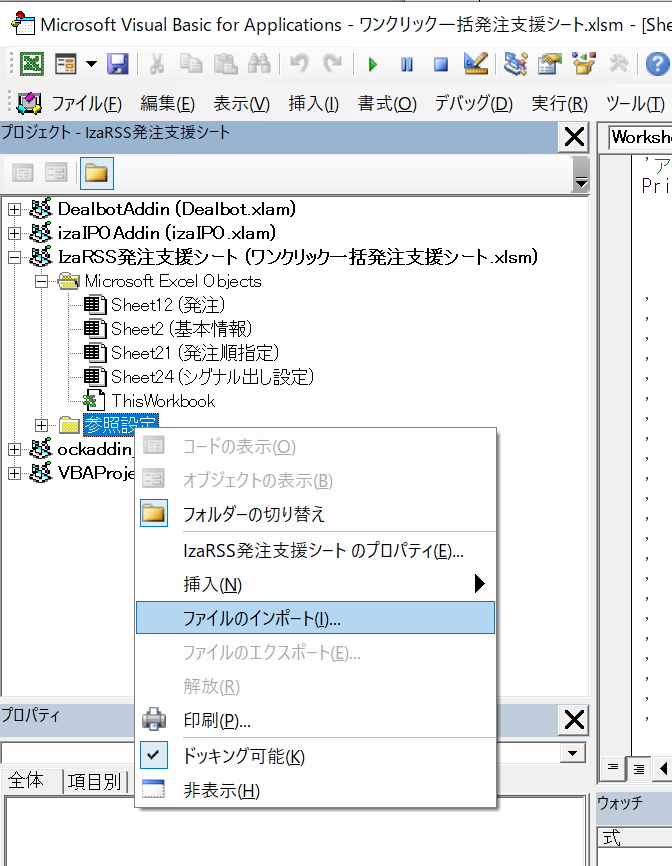The height and width of the screenshot is (866, 672).
Task: Choose 印刷(P)... in the context menu
Action: [x=315, y=720]
